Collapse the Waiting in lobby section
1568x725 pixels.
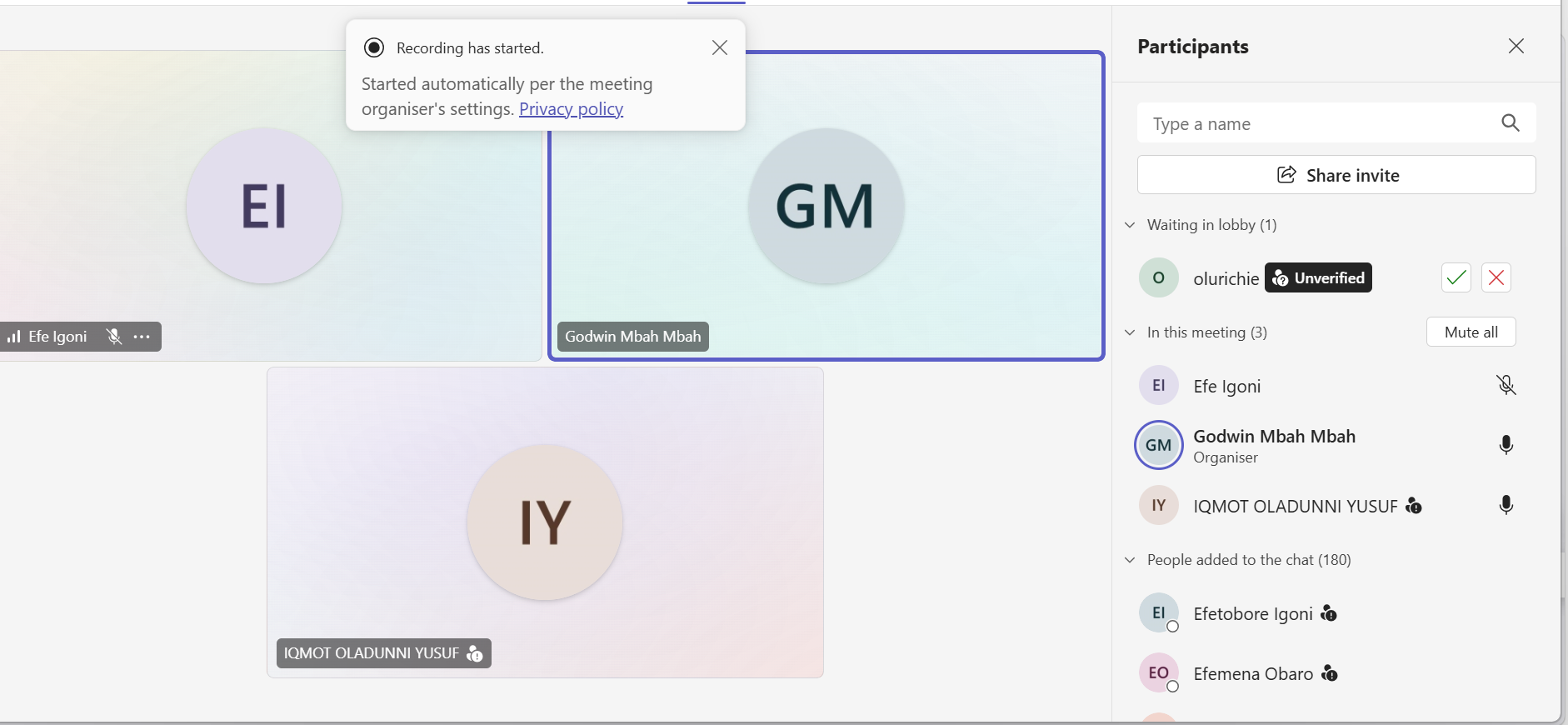coord(1130,225)
